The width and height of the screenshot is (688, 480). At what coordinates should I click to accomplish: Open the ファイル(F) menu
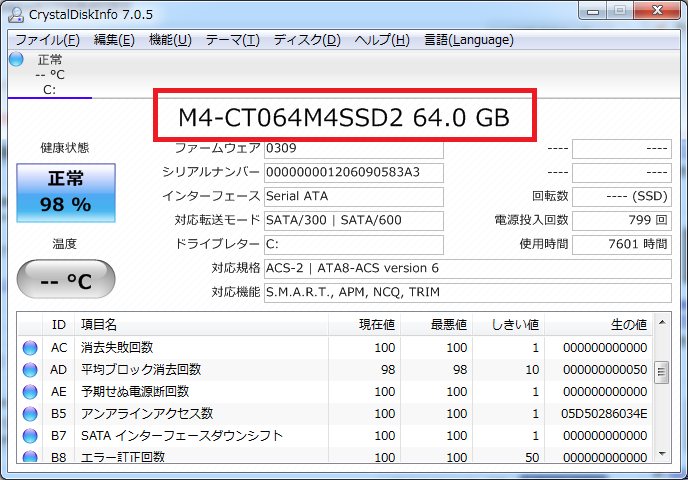pyautogui.click(x=47, y=40)
